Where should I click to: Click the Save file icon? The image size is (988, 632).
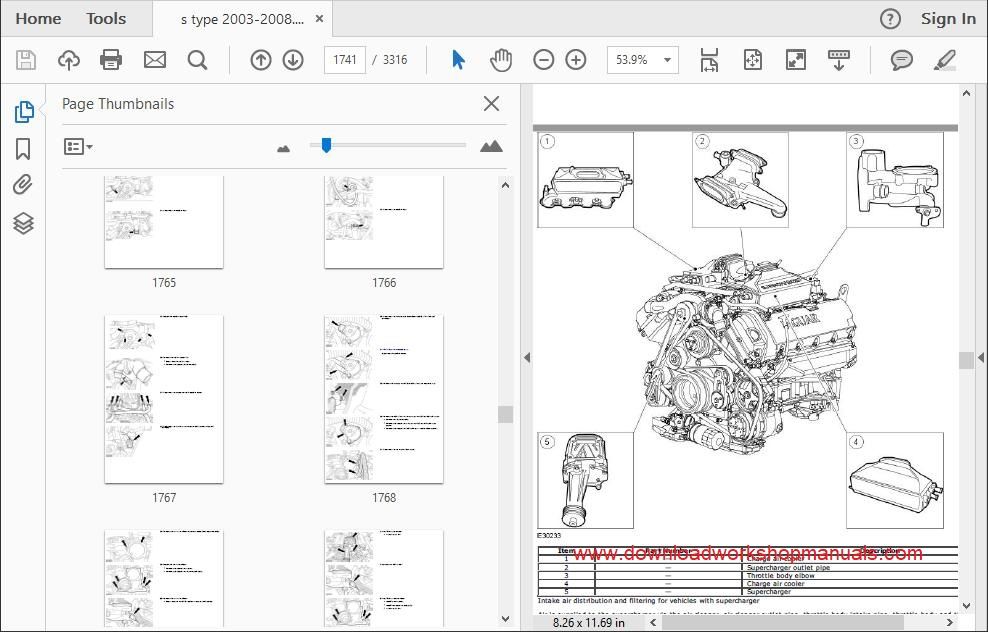tap(26, 60)
